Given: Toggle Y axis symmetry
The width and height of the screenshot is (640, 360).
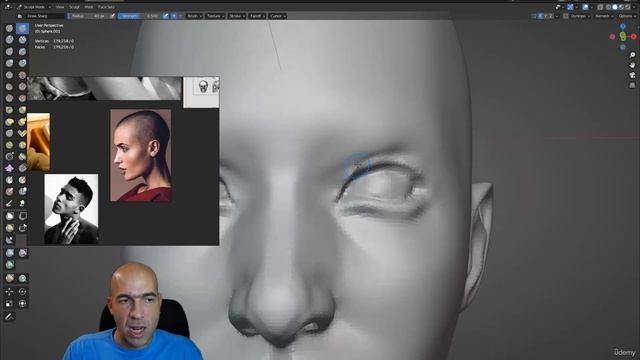Looking at the screenshot, I should pyautogui.click(x=546, y=16).
